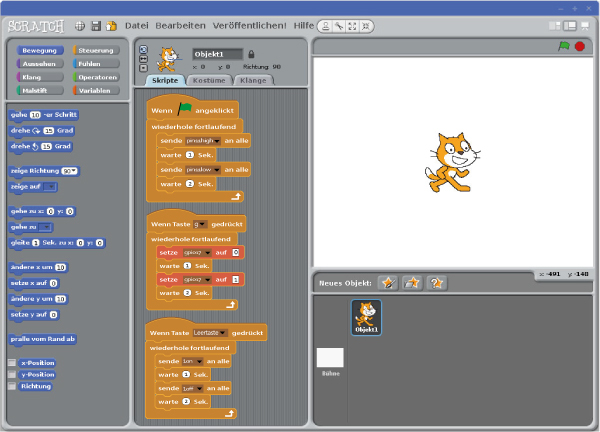Click the share project icon
Image resolution: width=600 pixels, height=432 pixels.
[111, 26]
